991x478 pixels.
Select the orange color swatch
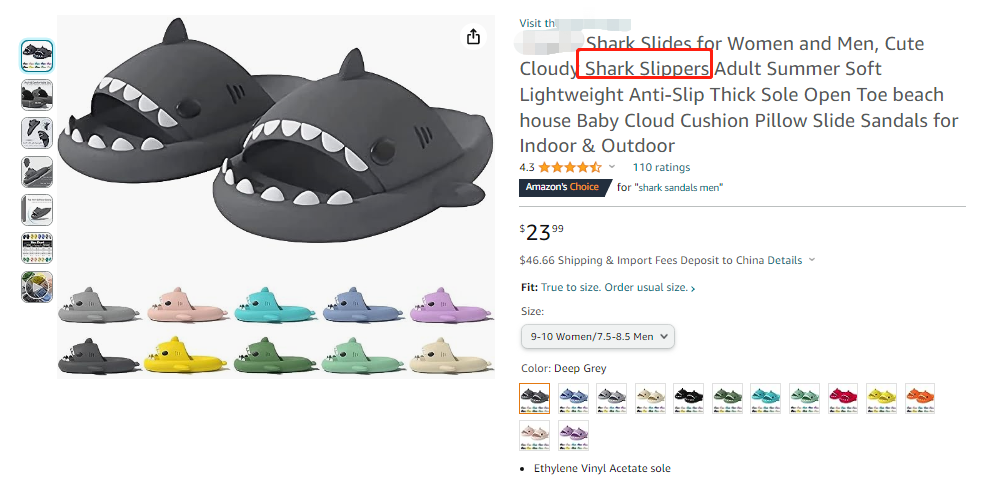[x=919, y=398]
